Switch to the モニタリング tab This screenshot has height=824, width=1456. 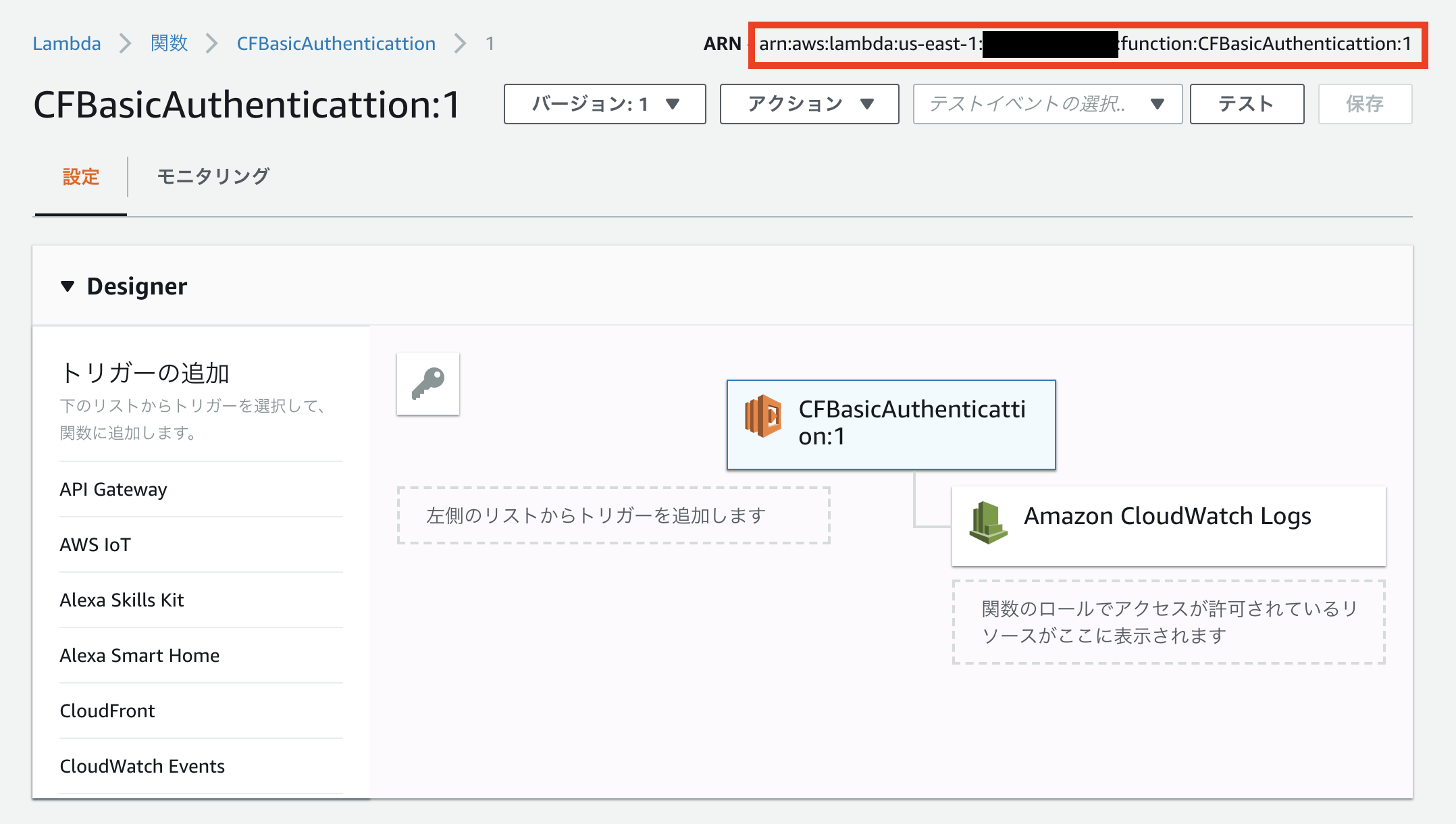pyautogui.click(x=213, y=176)
